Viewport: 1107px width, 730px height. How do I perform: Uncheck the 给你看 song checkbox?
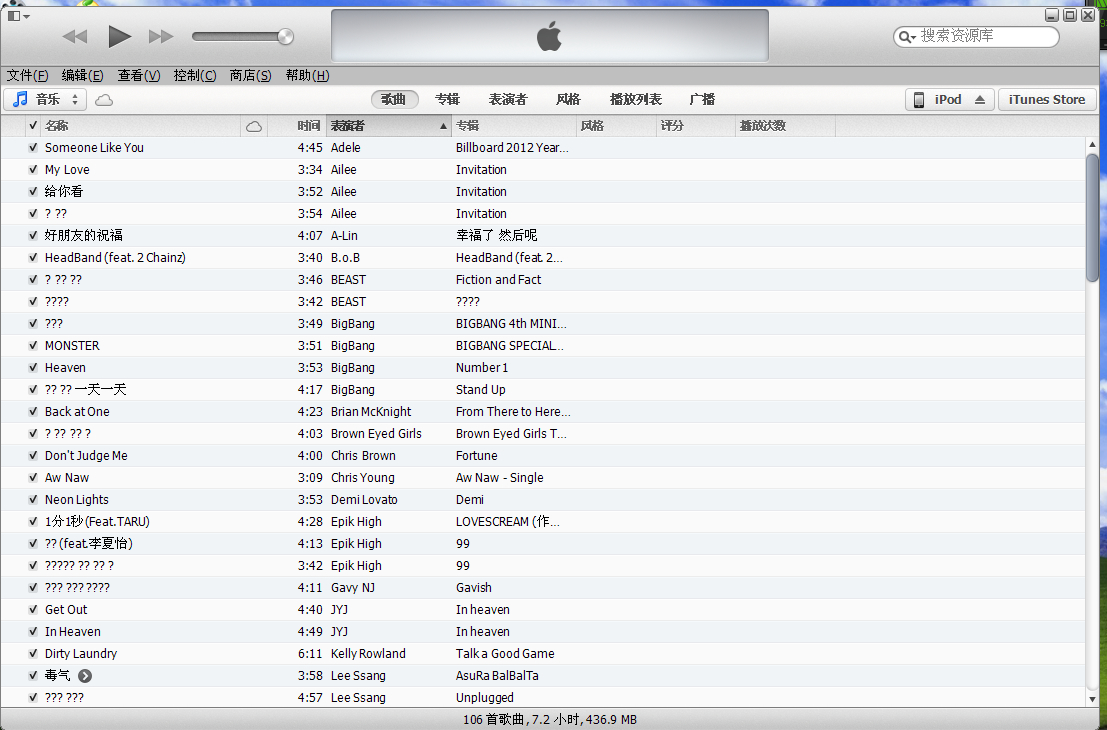click(32, 191)
